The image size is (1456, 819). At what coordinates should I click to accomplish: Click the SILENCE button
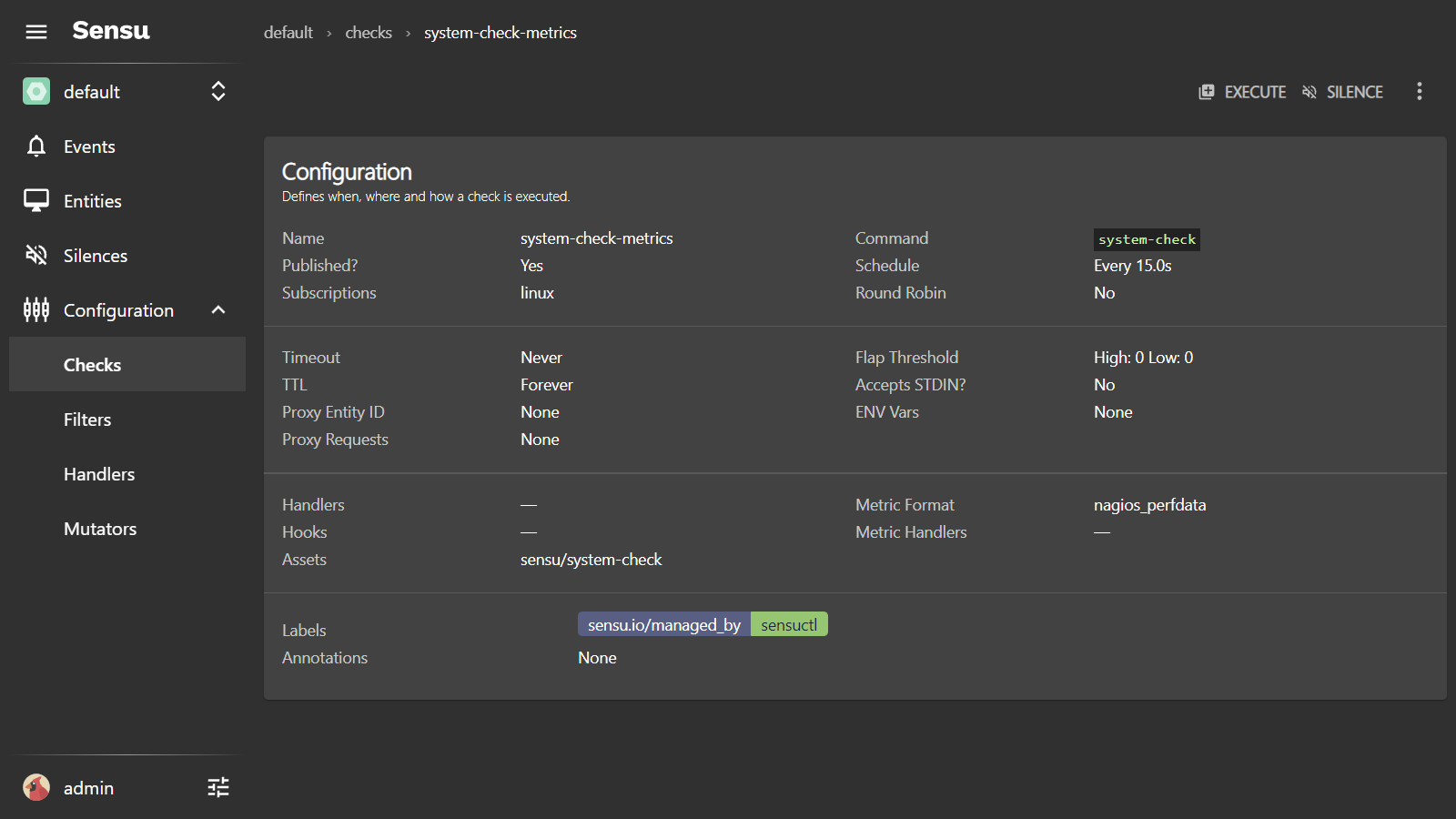point(1342,92)
